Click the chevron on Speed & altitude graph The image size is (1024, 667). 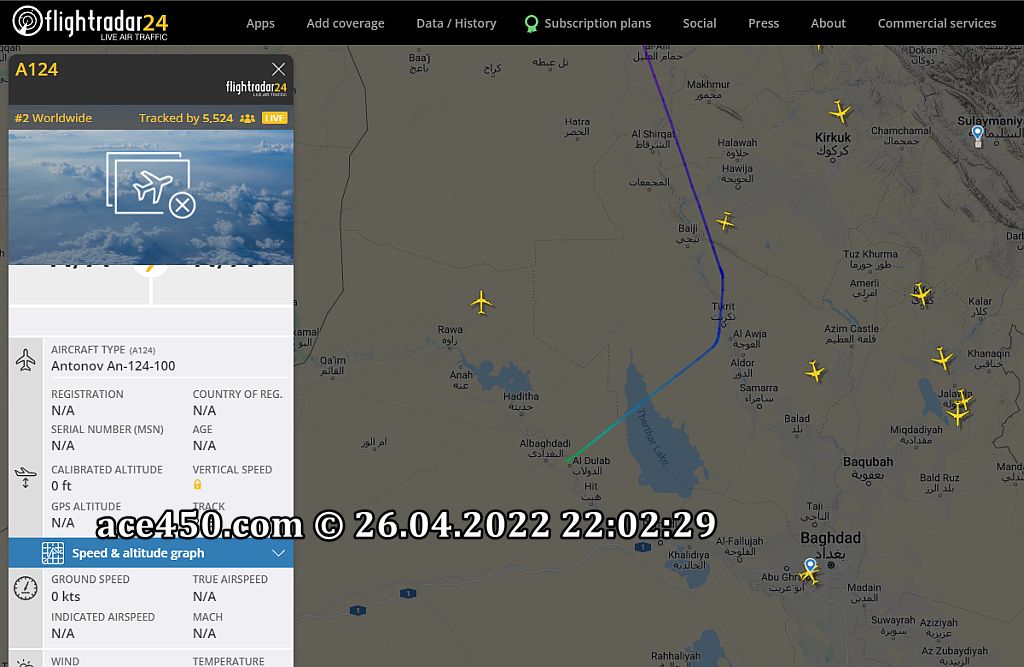278,553
